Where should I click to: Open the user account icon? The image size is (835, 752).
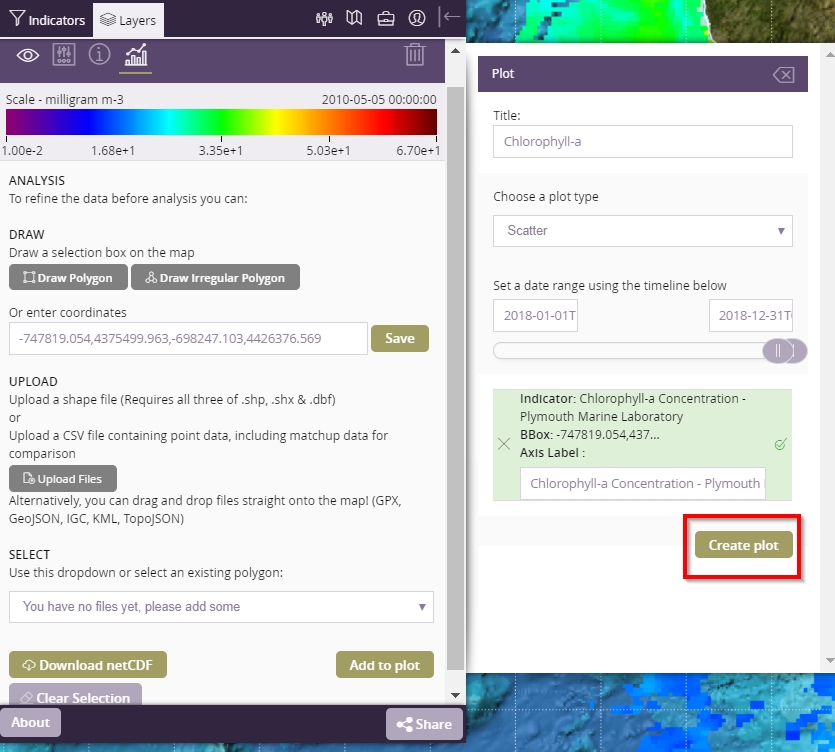point(417,19)
